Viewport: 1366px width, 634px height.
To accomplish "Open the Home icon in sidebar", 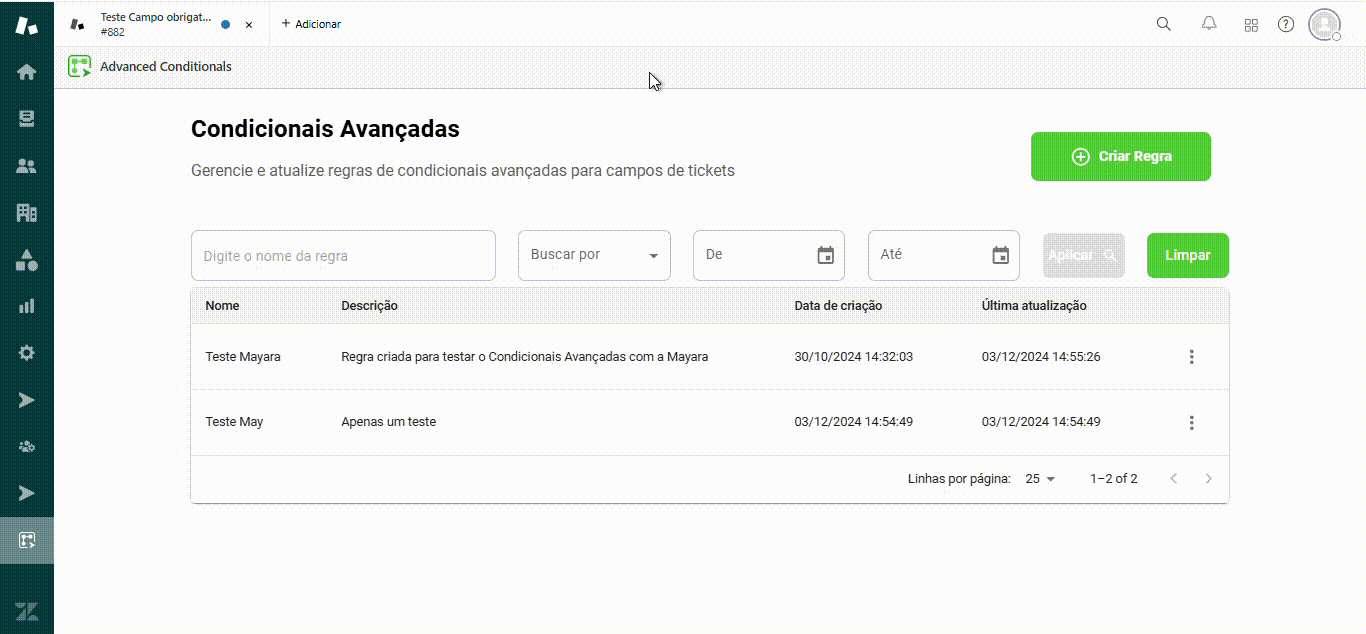I will tap(27, 72).
